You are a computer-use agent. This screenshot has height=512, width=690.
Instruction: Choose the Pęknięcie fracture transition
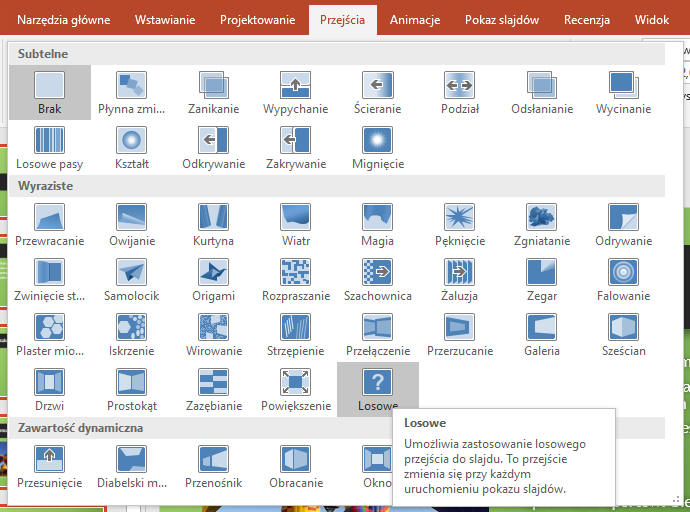459,224
